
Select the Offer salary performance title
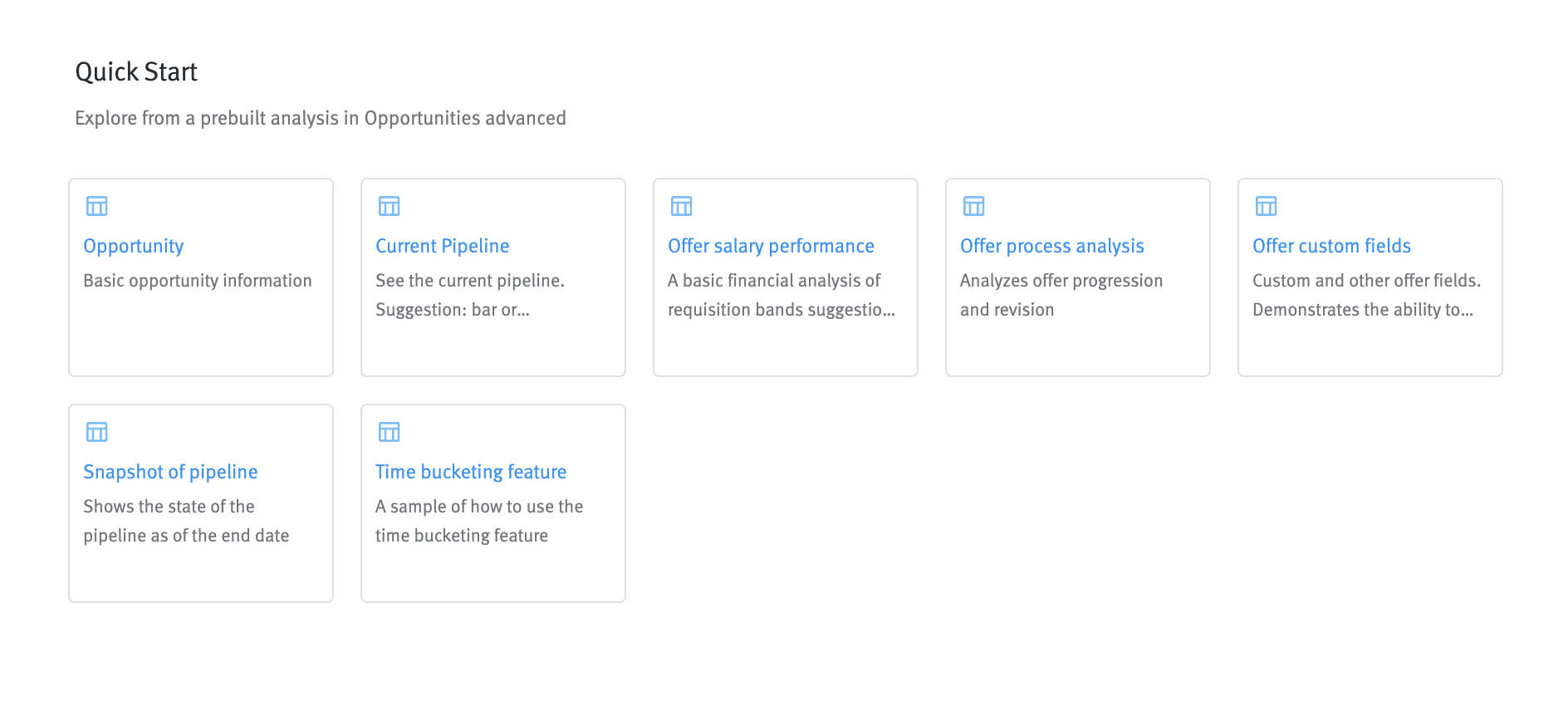coord(771,246)
